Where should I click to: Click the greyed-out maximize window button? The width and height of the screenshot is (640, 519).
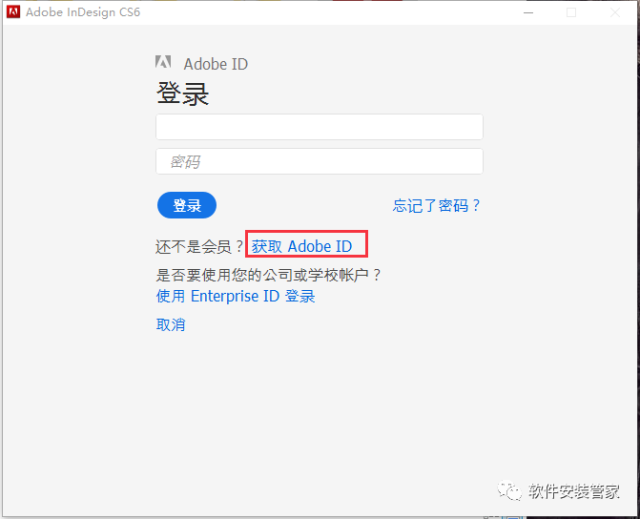coord(571,13)
